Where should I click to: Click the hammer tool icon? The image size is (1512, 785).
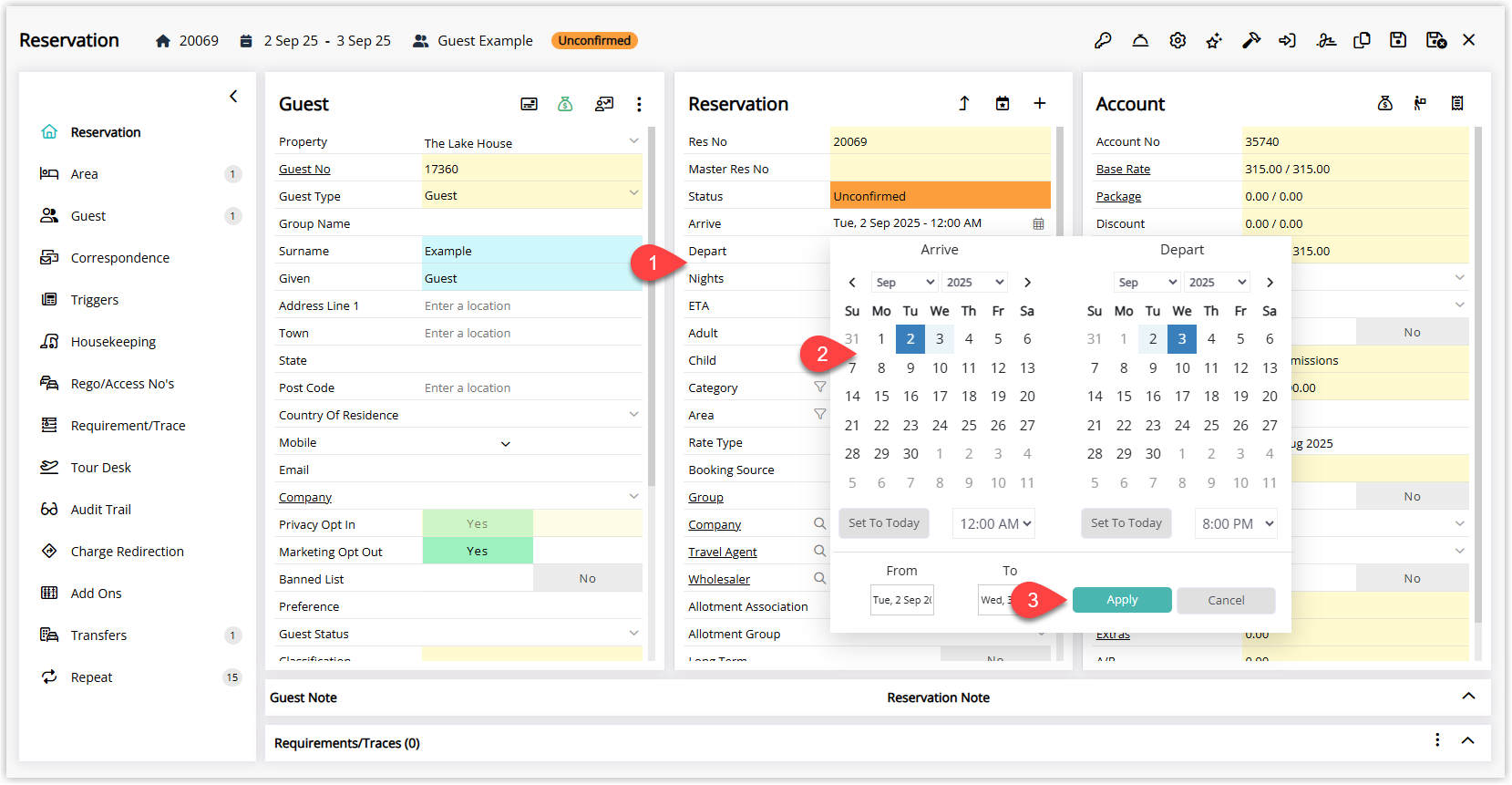(x=1251, y=40)
